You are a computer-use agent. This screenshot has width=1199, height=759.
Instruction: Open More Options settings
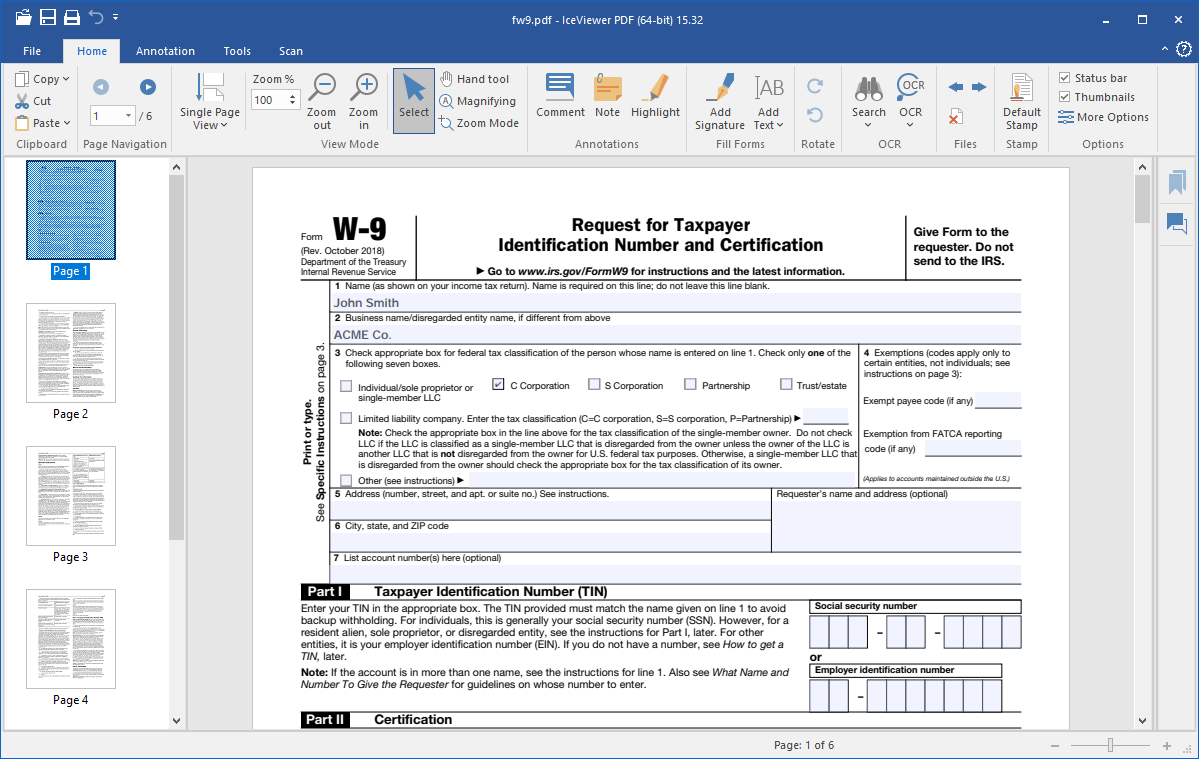pos(1103,117)
